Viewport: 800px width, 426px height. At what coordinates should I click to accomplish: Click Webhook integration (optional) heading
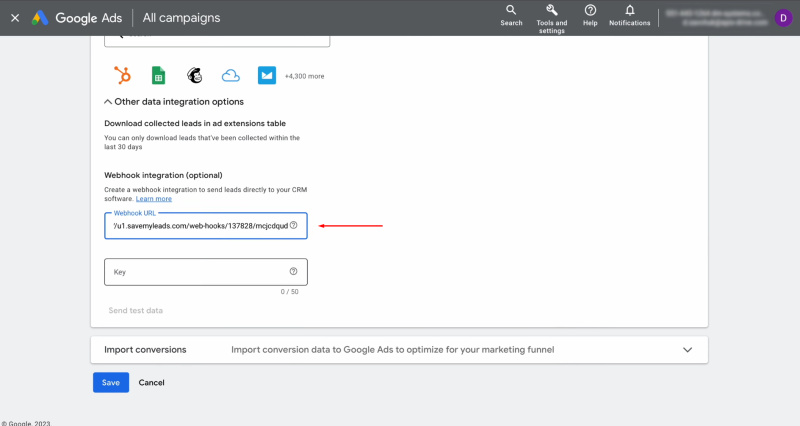click(163, 175)
